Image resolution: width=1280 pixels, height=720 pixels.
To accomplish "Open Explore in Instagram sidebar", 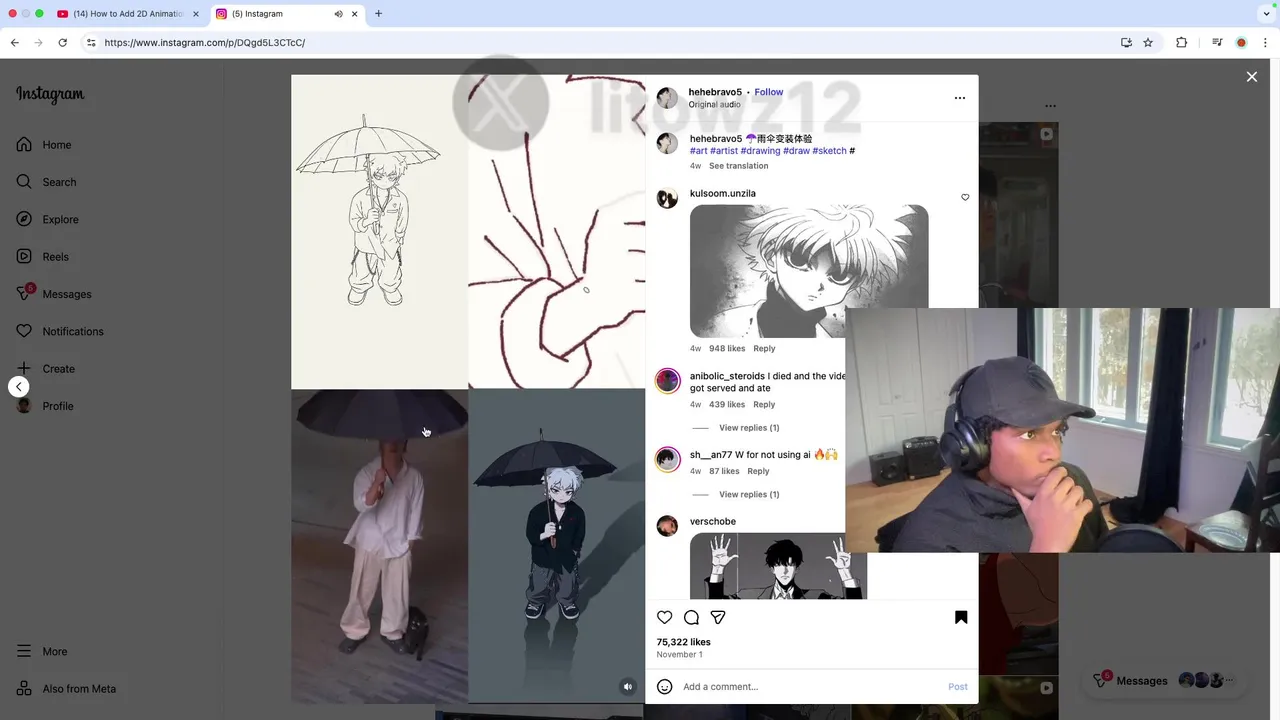I will coord(47,219).
